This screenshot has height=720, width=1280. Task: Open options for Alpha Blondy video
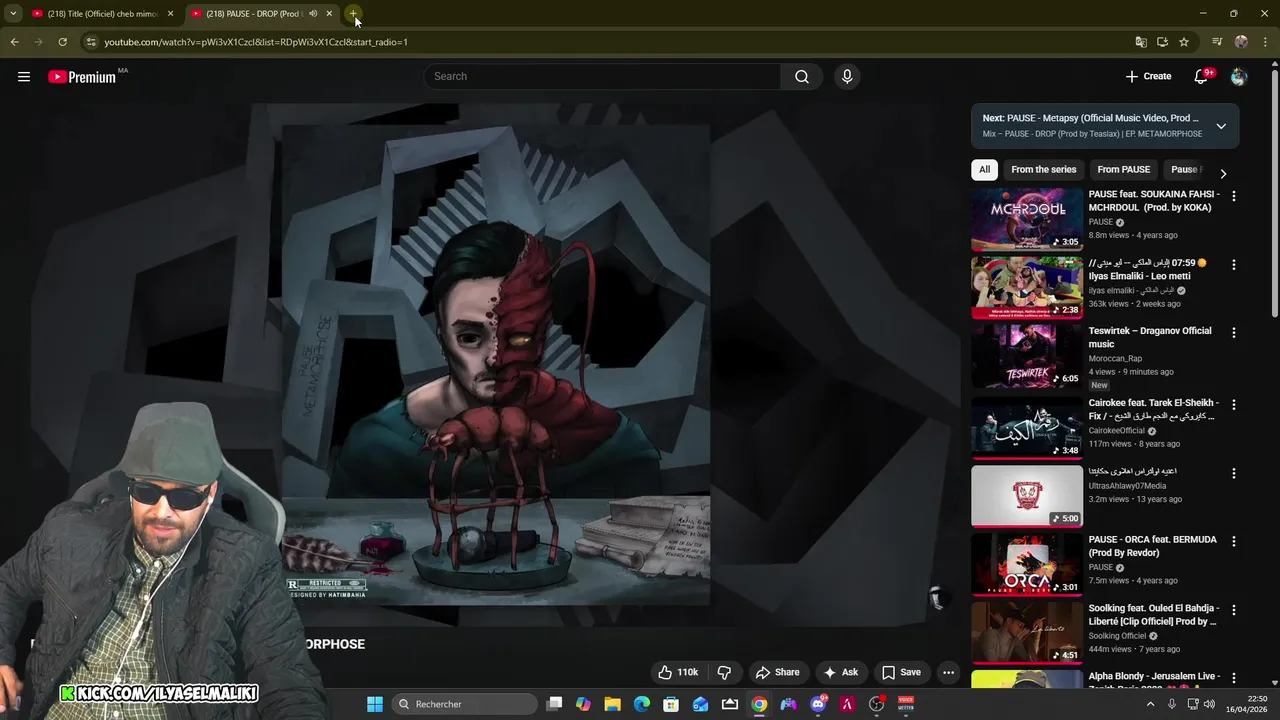tap(1233, 678)
